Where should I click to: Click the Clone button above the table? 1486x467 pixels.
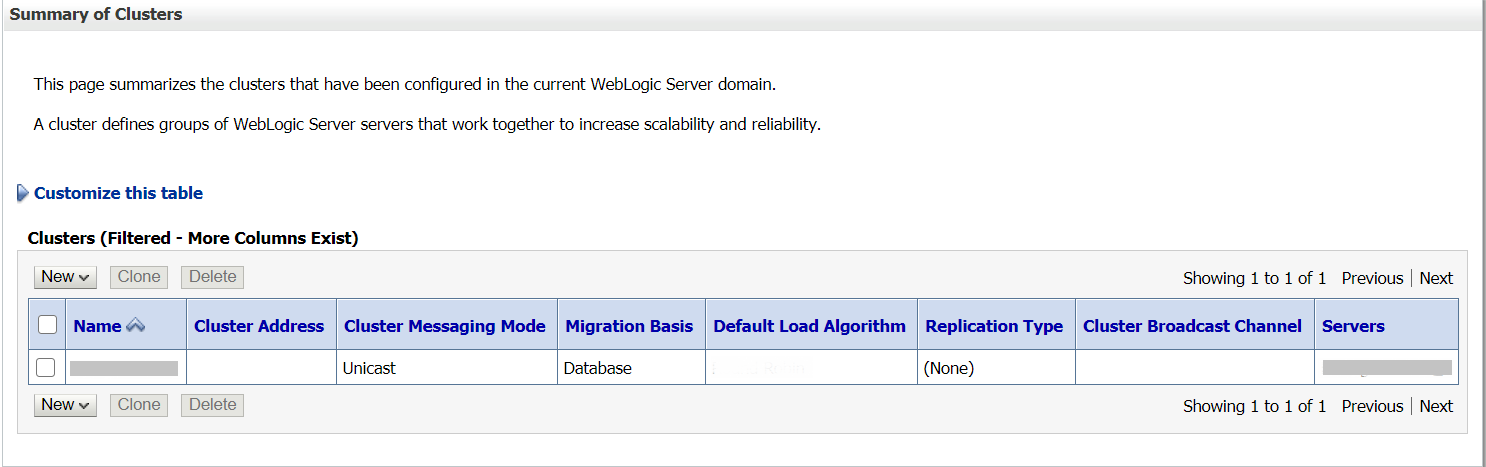click(139, 277)
